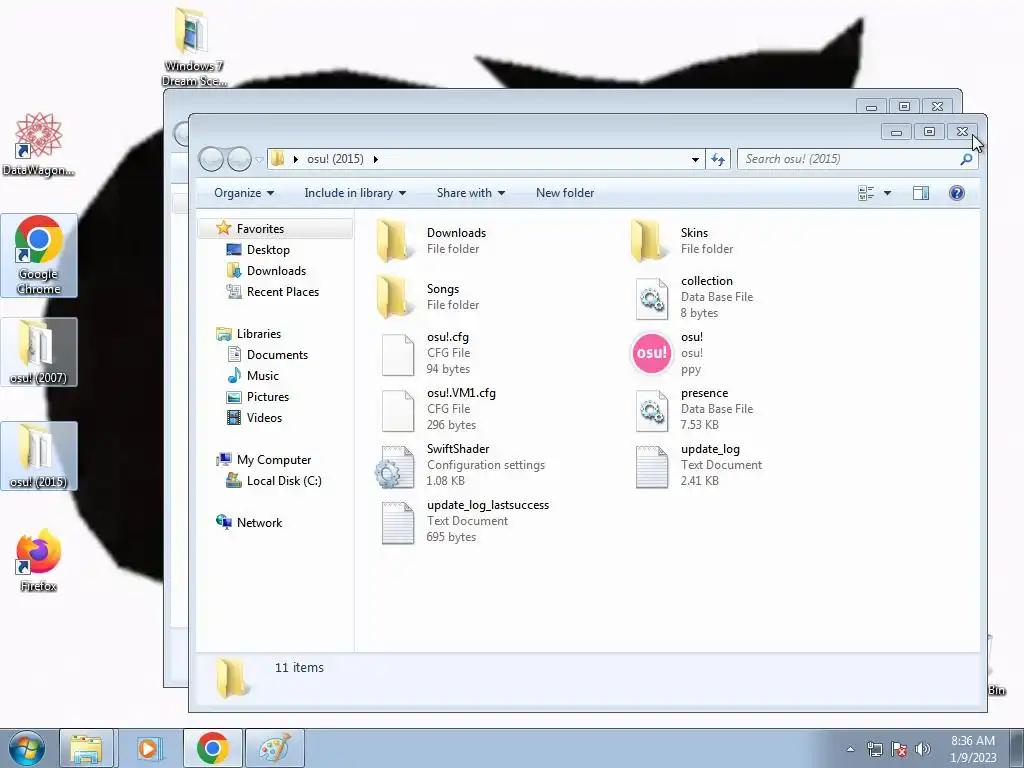Open the Skins folder
This screenshot has height=768, width=1024.
pos(682,240)
